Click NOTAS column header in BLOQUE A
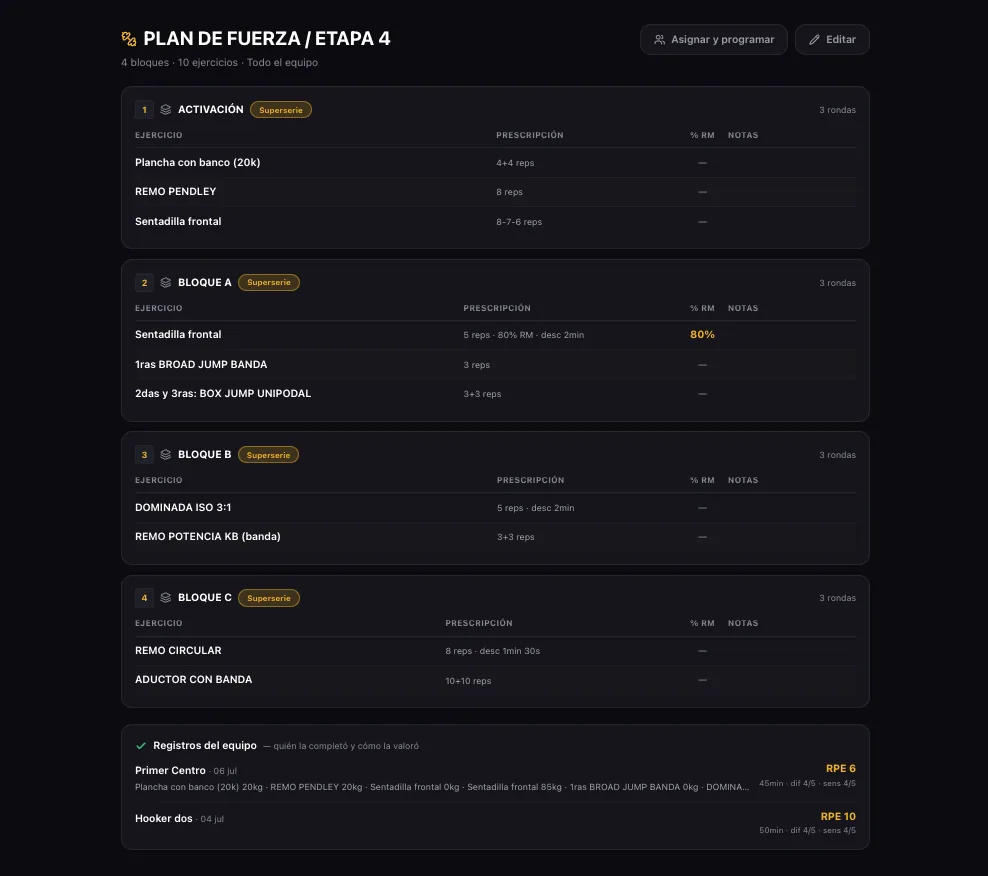 tap(743, 308)
